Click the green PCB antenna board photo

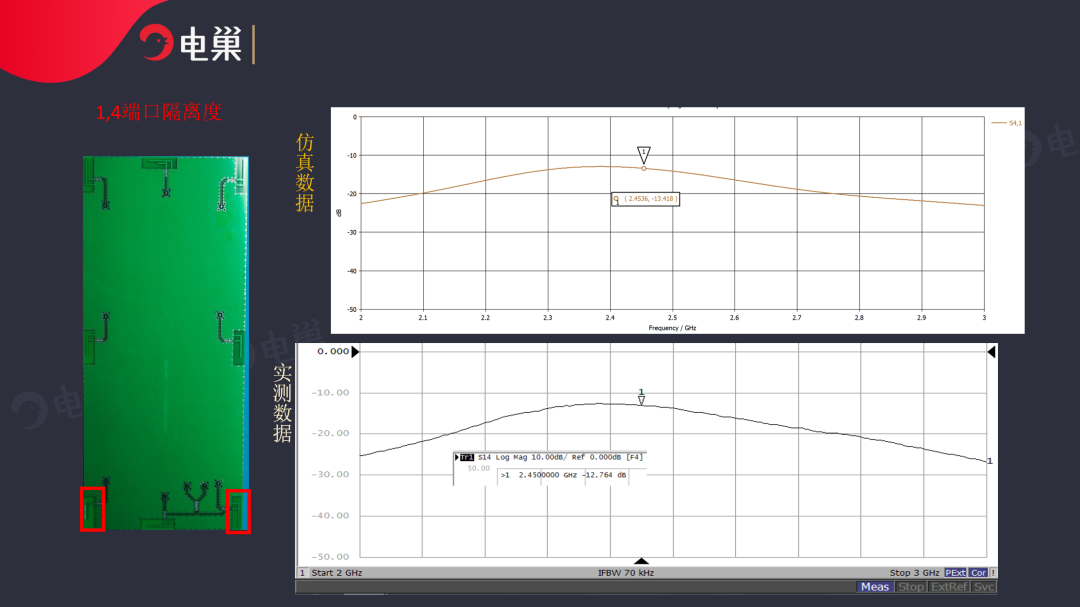(165, 343)
